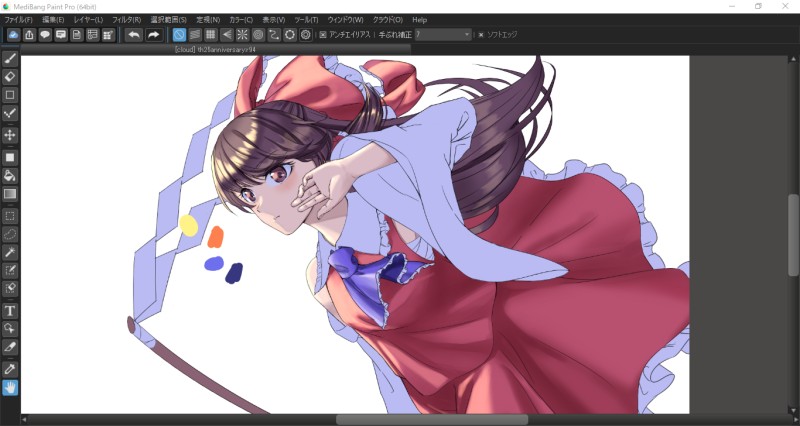The image size is (800, 426).
Task: Select the Bucket fill tool
Action: (10, 176)
